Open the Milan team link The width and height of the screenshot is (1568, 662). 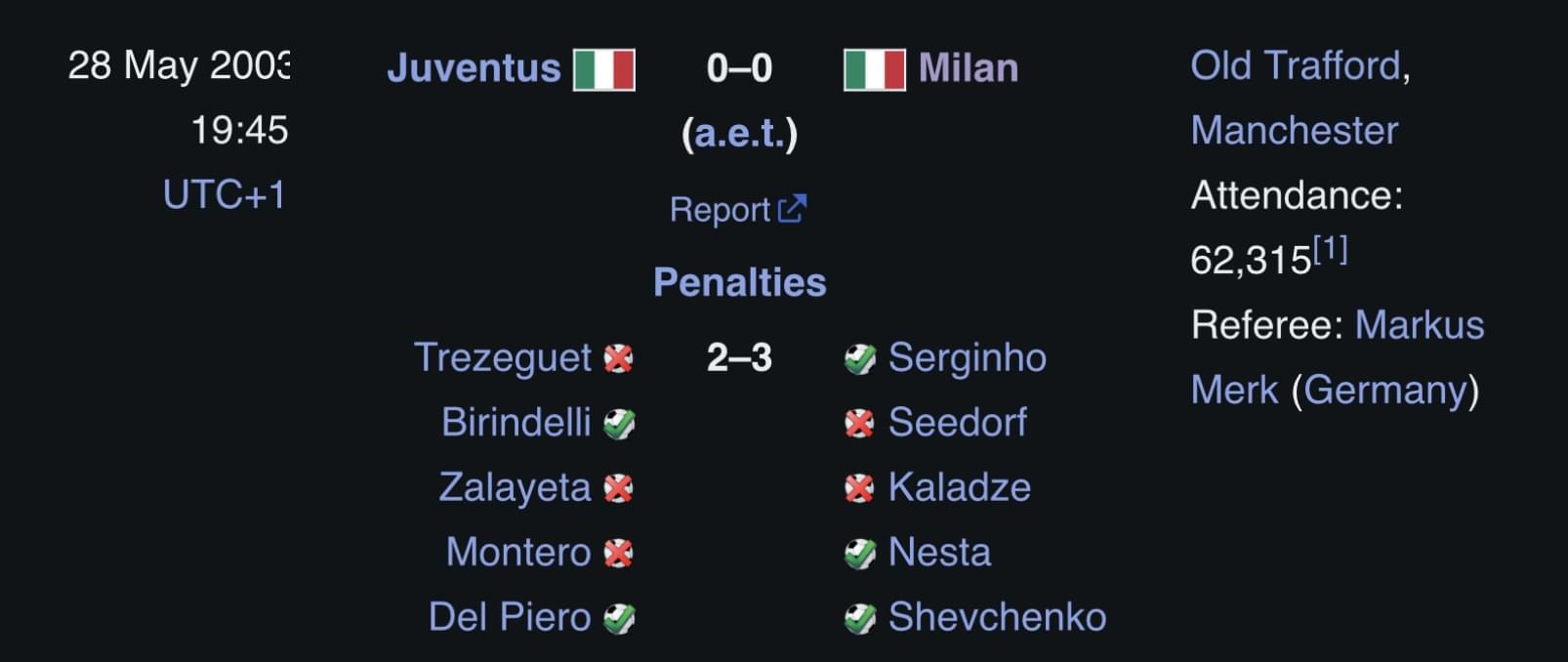[x=969, y=67]
